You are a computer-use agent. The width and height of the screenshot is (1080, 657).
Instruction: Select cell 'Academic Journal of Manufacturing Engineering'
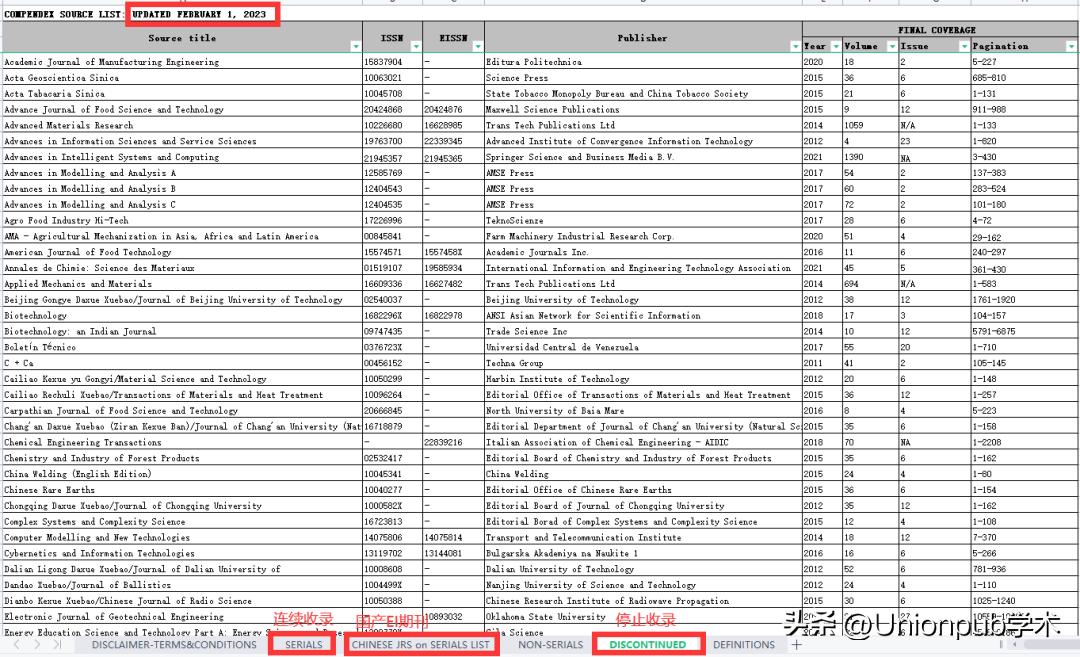182,62
